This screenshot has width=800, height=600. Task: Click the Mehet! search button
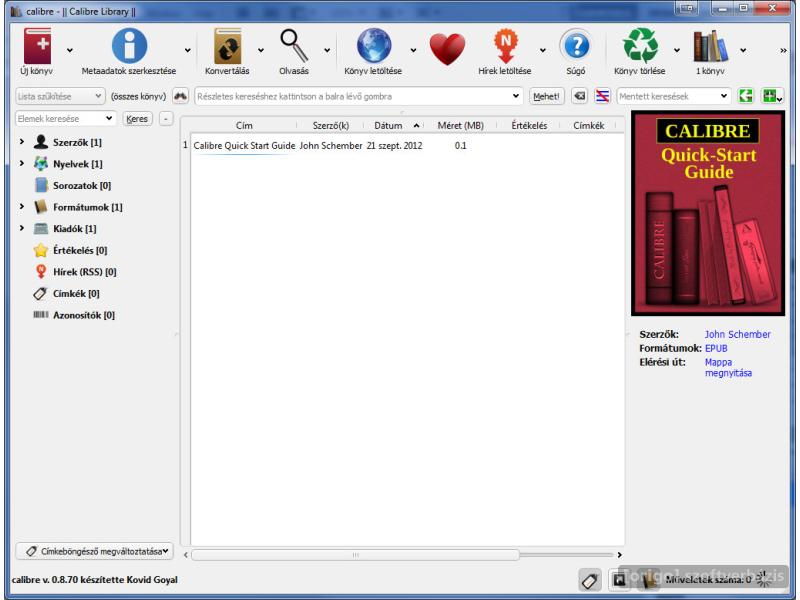(x=546, y=96)
